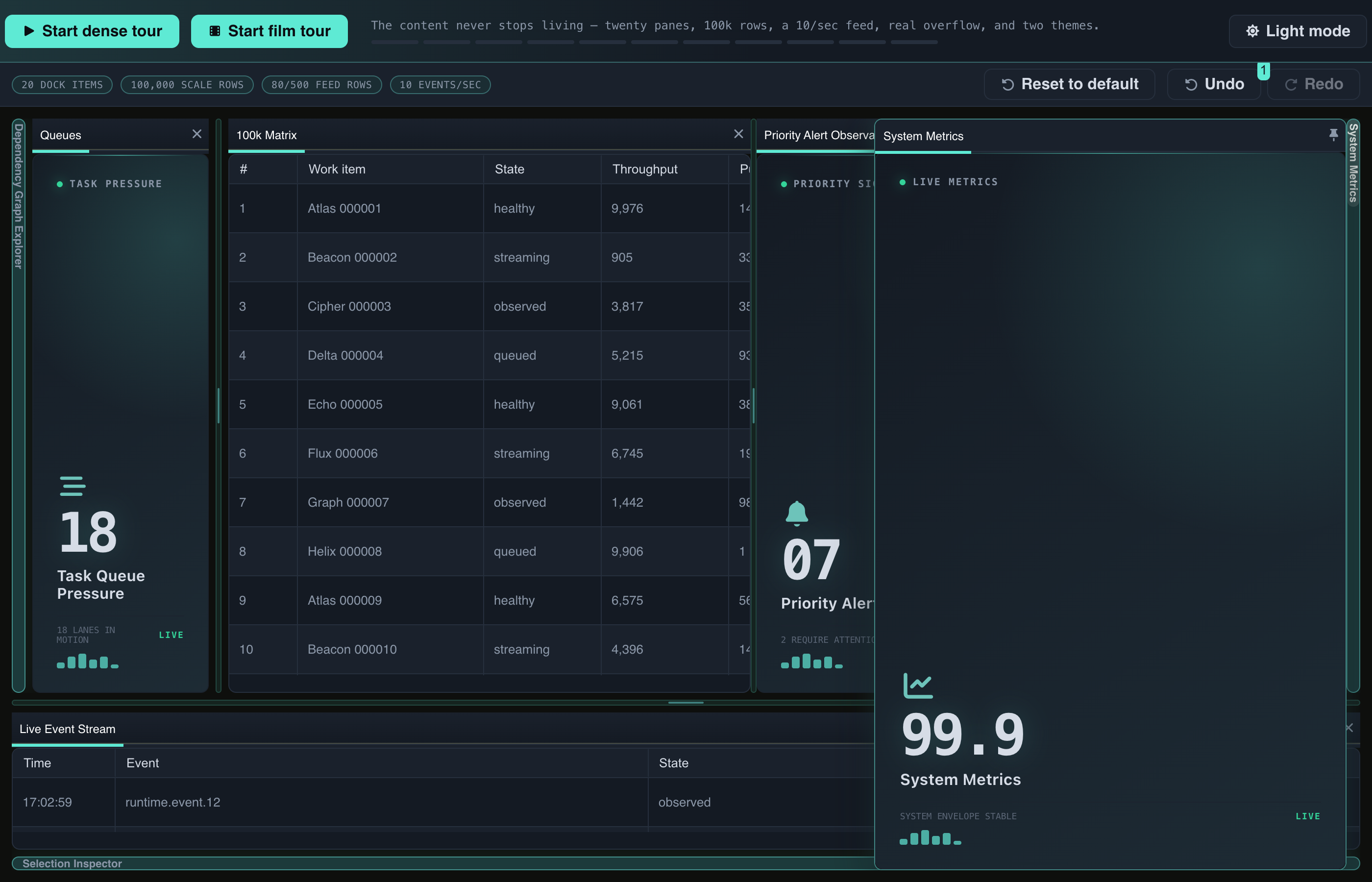The width and height of the screenshot is (1372, 882).
Task: Select the Atlas 000001 row cell
Action: [x=391, y=208]
